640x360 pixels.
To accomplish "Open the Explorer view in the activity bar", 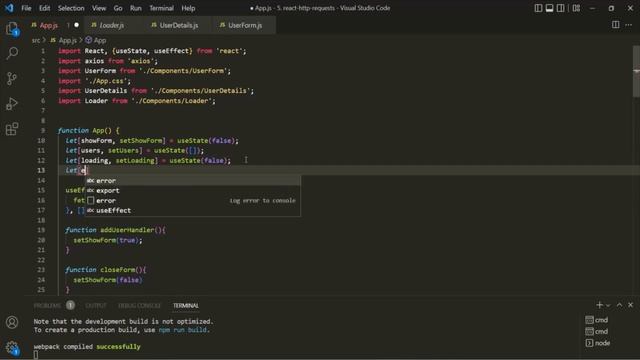I will pyautogui.click(x=12, y=29).
